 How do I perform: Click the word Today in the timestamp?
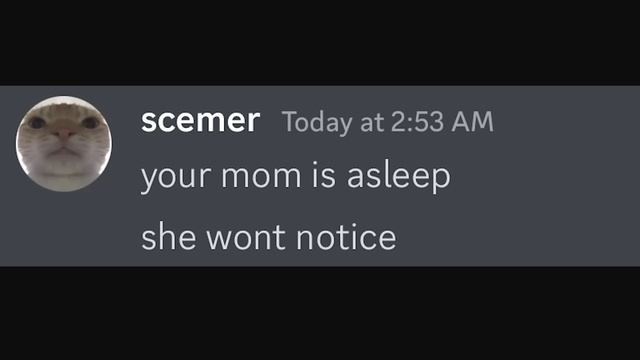317,123
